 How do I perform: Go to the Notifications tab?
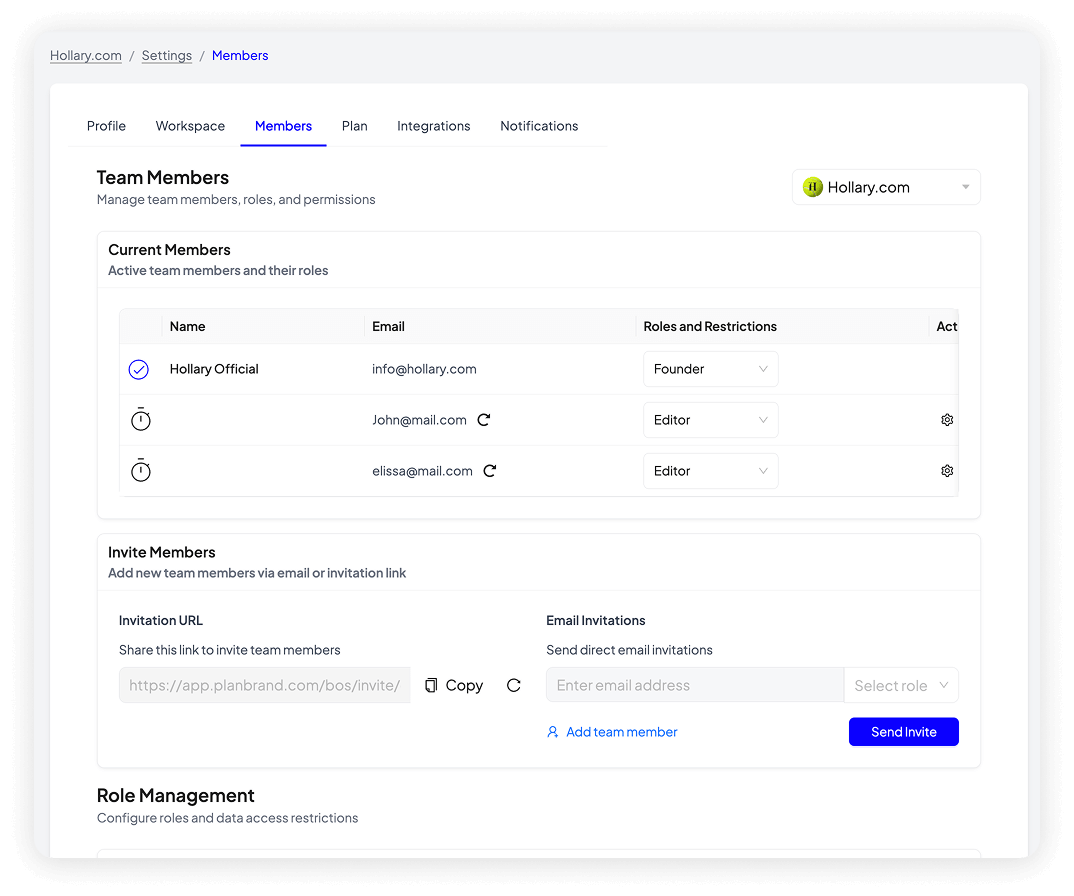click(539, 126)
